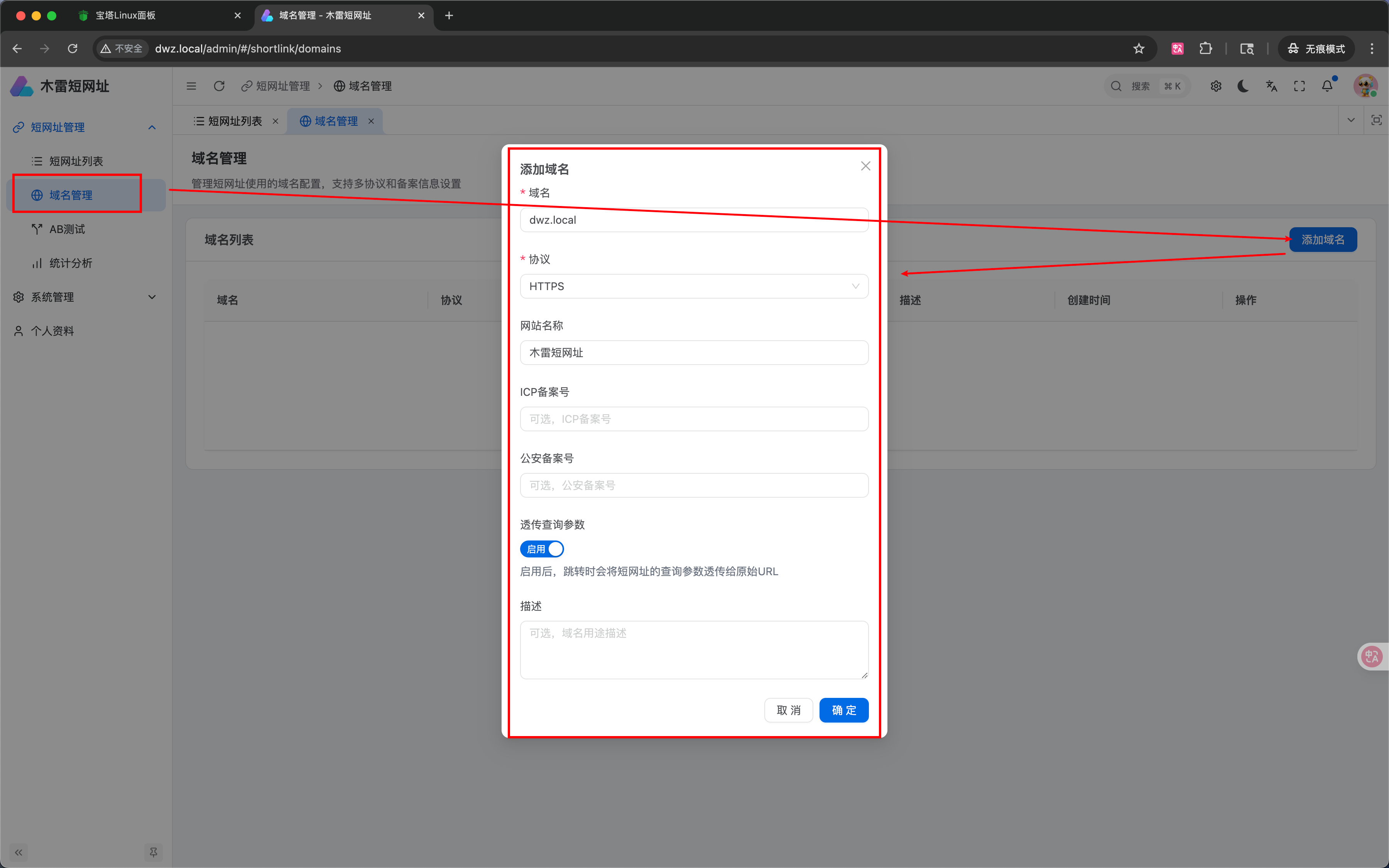
Task: Open the tabs dropdown chevron at right
Action: click(x=1350, y=120)
